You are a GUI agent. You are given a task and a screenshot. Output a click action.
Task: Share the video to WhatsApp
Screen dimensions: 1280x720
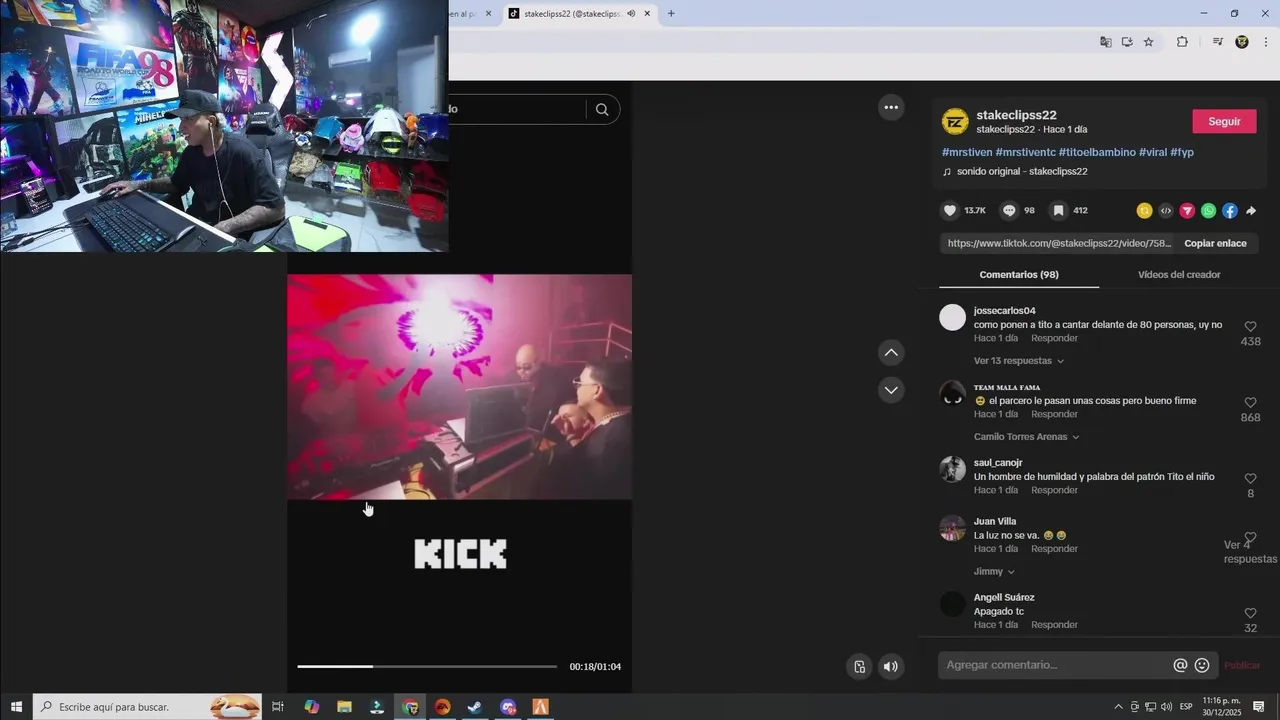(x=1209, y=211)
